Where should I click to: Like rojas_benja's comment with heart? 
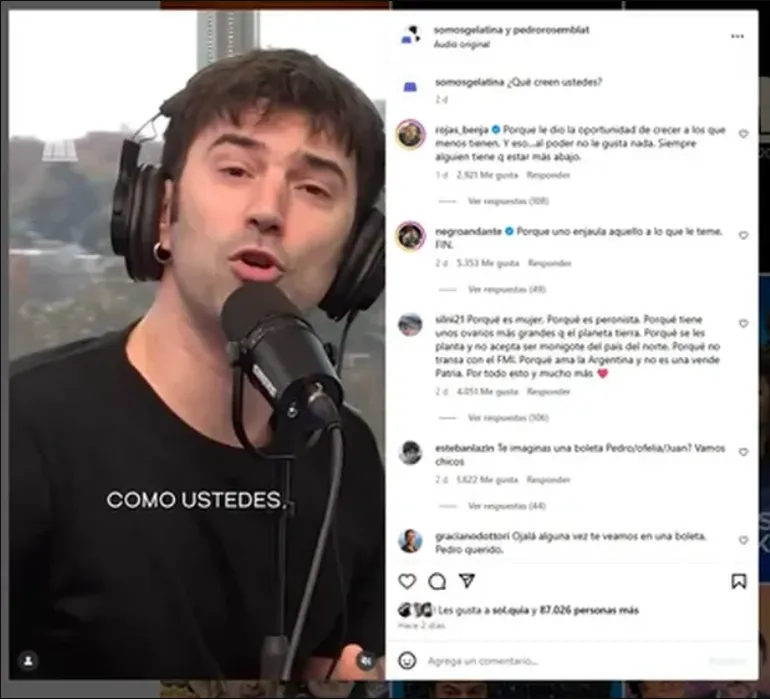point(743,134)
